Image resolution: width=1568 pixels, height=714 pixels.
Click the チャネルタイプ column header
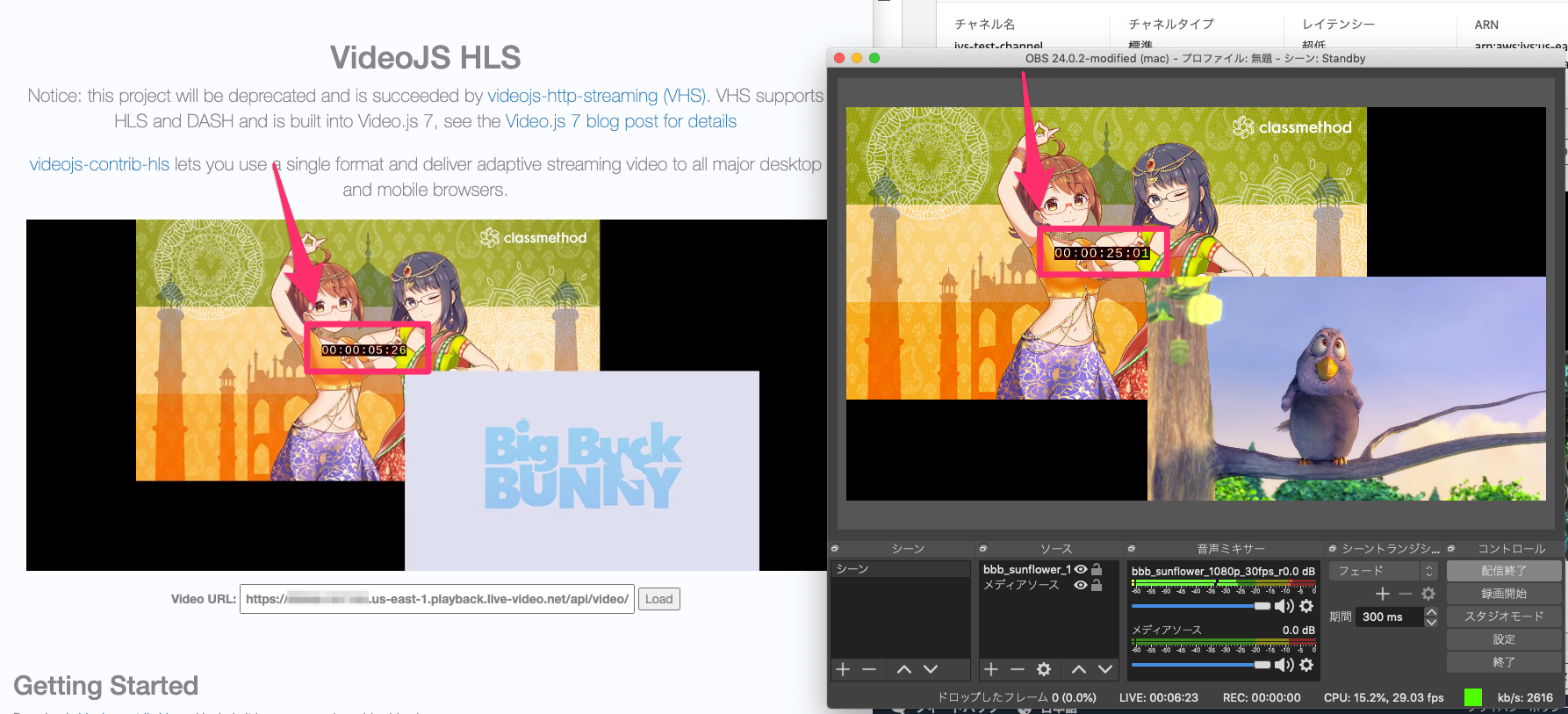click(x=1171, y=25)
